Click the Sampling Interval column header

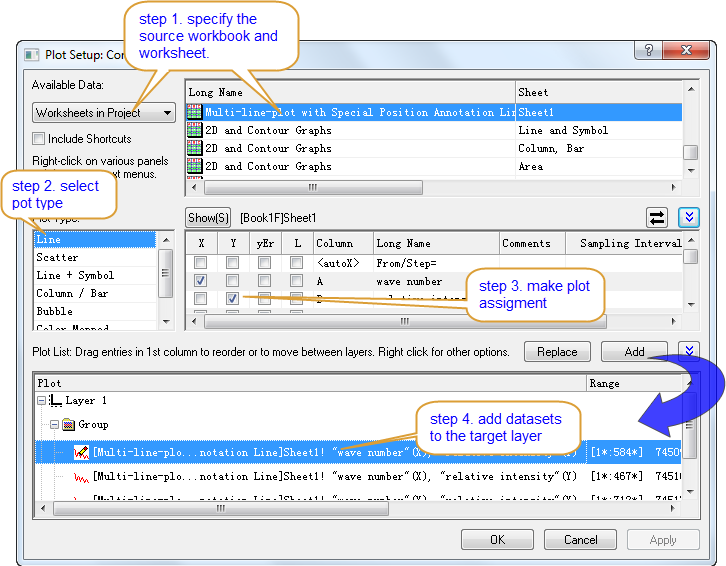point(624,243)
